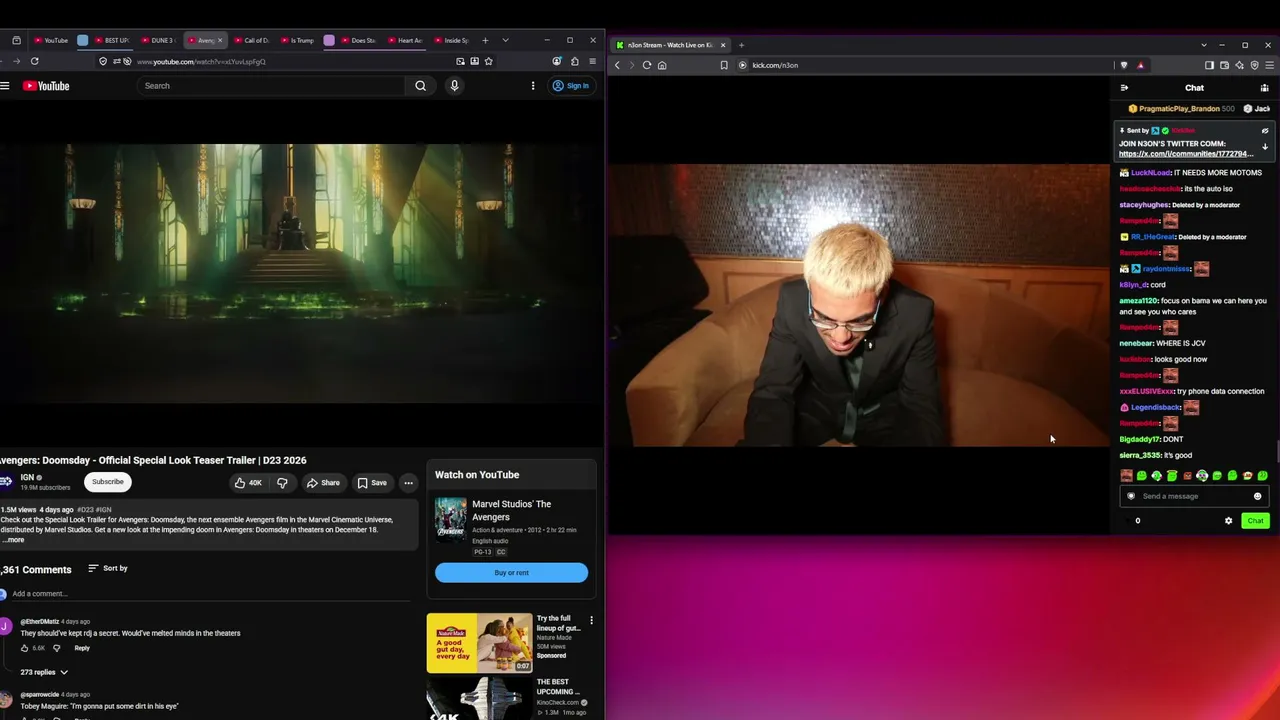Play the Avengers Doomsday trailer video
This screenshot has width=1280, height=720.
coord(300,273)
